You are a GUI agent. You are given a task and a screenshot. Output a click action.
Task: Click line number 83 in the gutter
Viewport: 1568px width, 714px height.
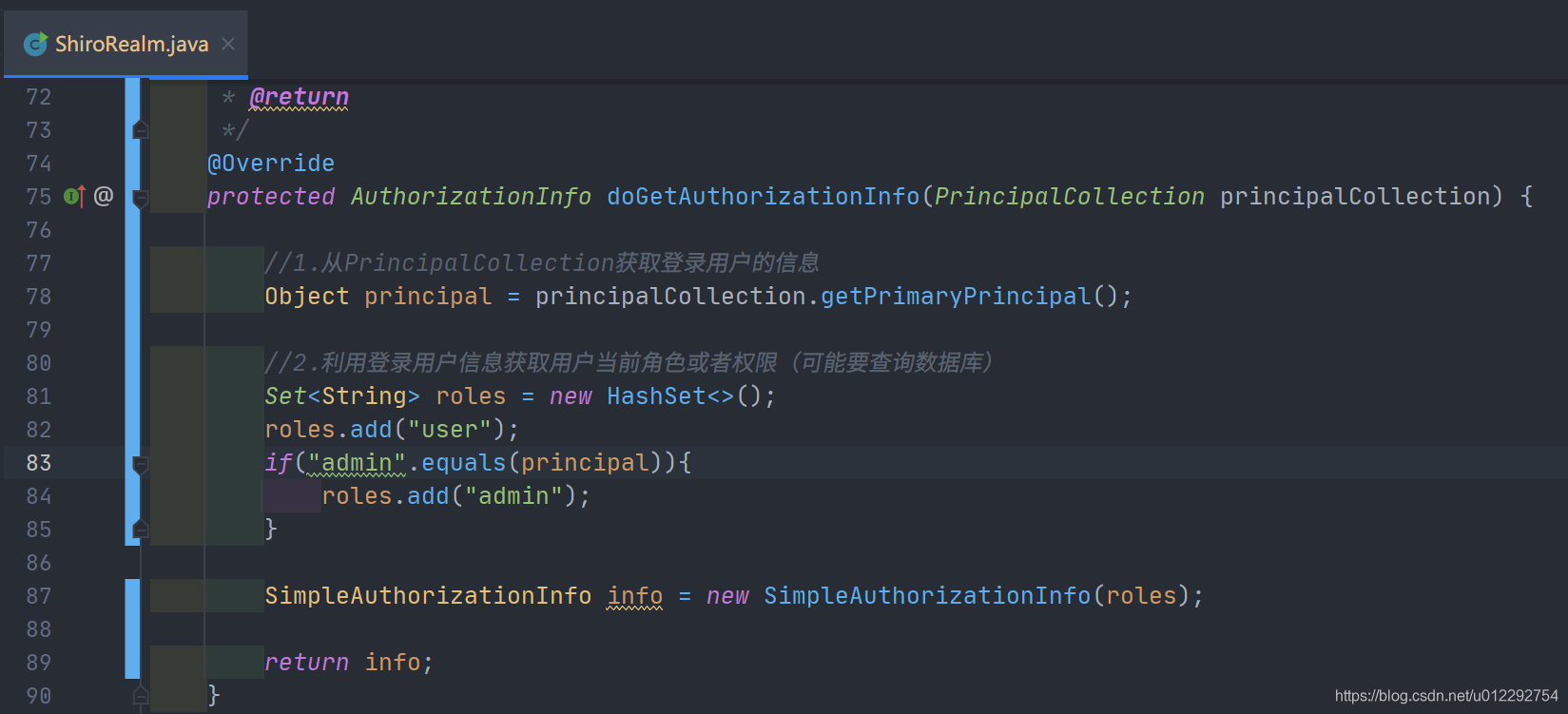tap(39, 463)
